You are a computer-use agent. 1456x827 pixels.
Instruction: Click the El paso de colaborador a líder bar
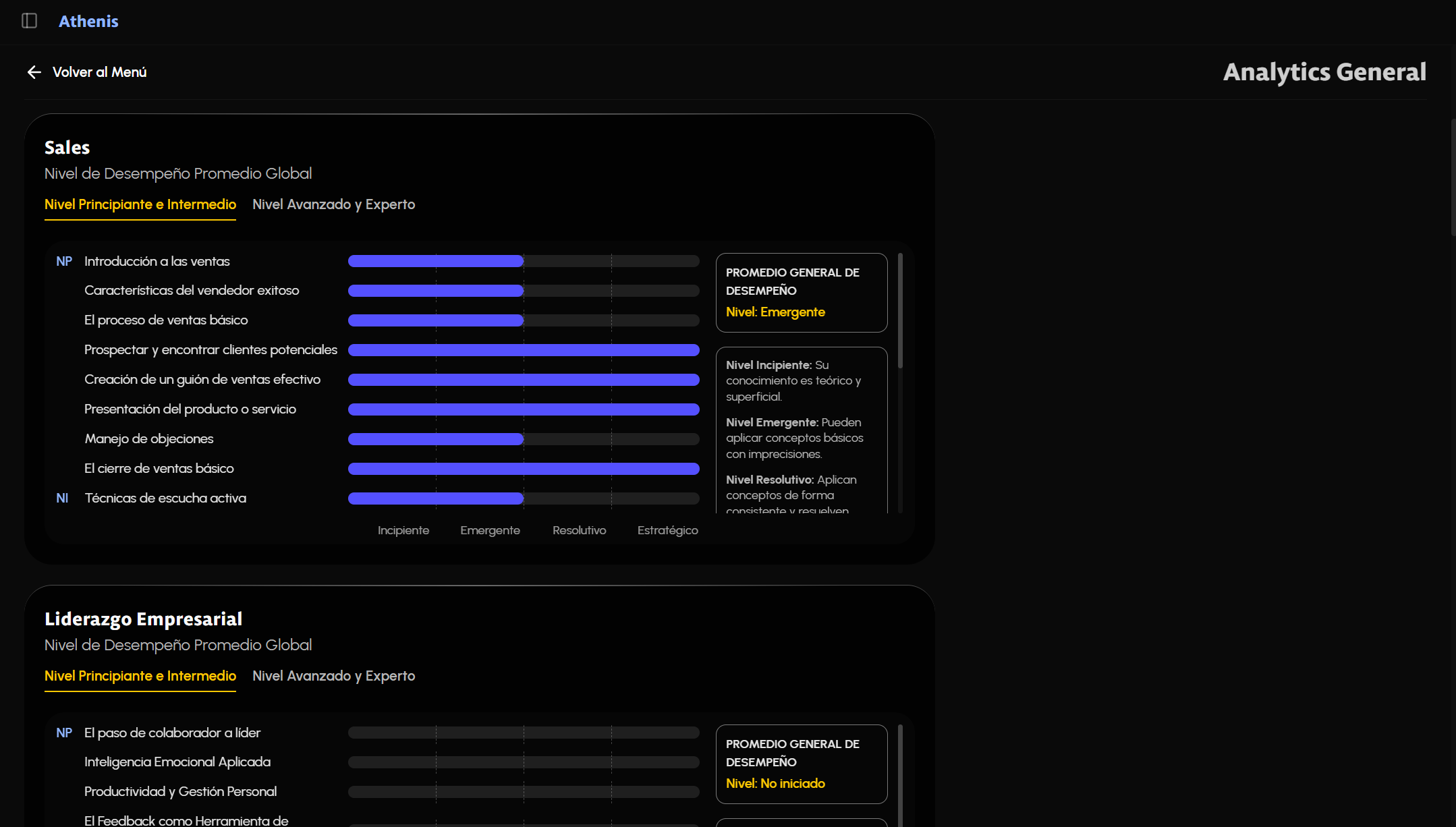[x=524, y=733]
